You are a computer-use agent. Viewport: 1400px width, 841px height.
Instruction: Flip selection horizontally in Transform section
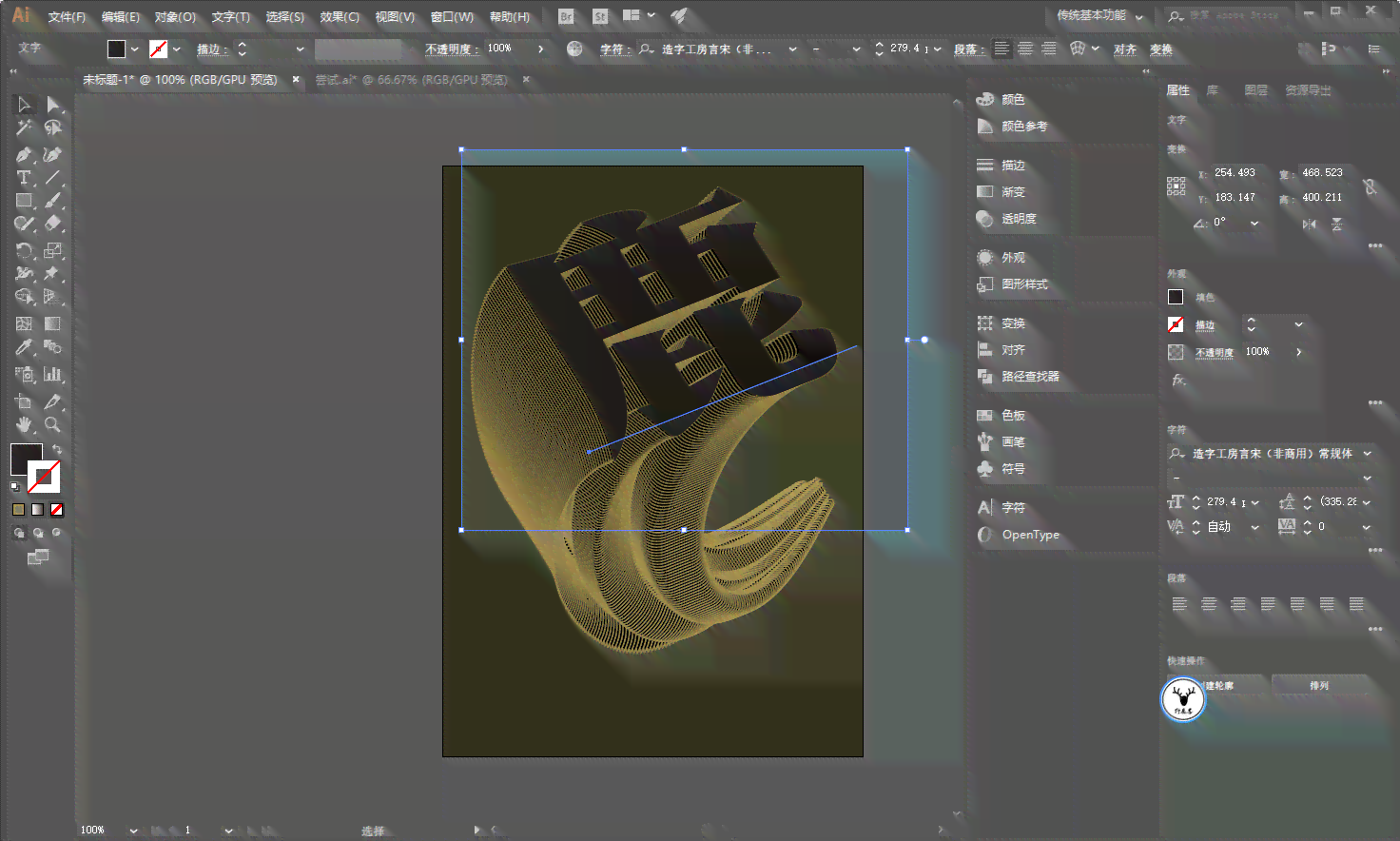tap(1310, 224)
